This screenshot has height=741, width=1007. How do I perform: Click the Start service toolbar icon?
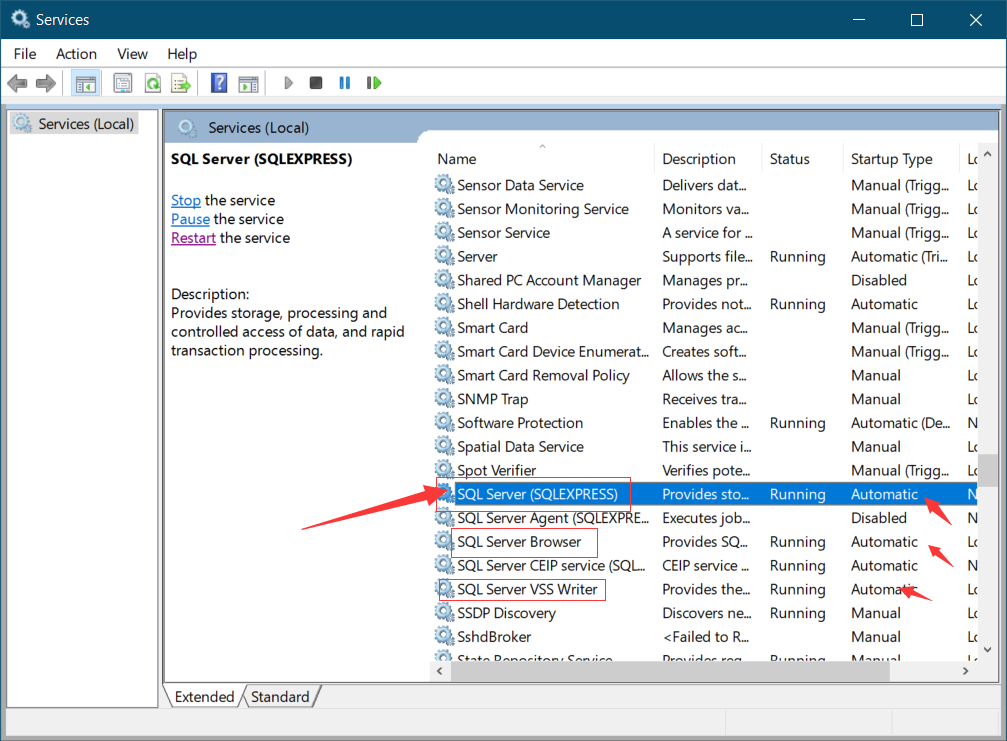click(x=288, y=82)
